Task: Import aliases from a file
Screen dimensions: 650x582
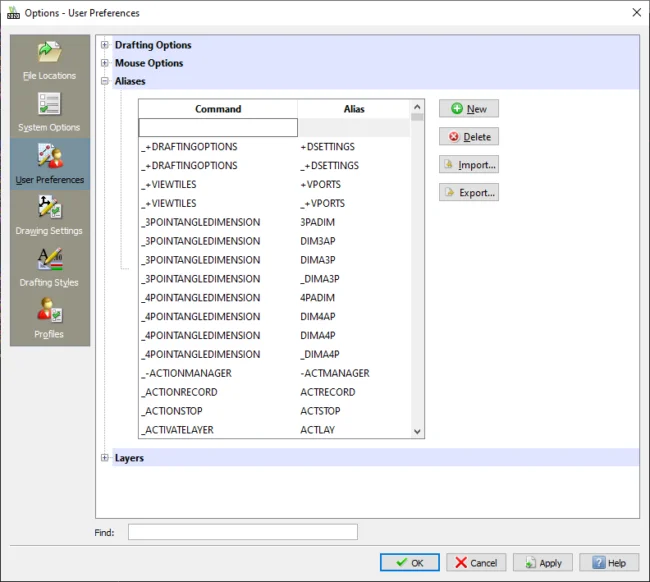Action: (468, 165)
